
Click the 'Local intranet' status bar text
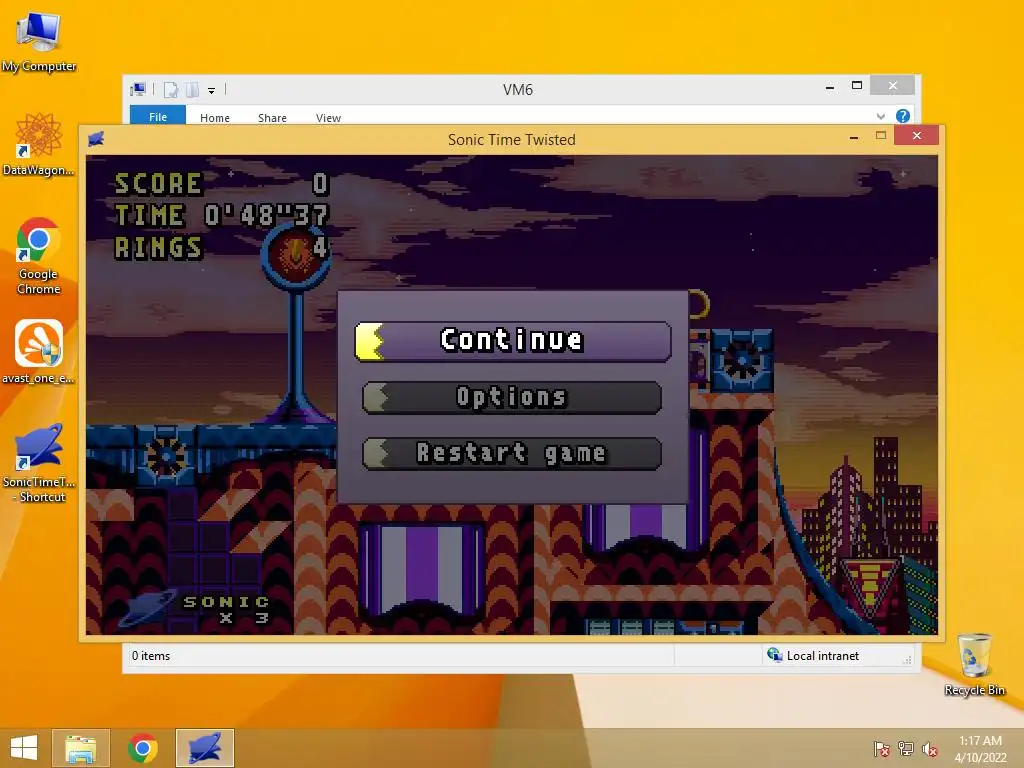823,656
